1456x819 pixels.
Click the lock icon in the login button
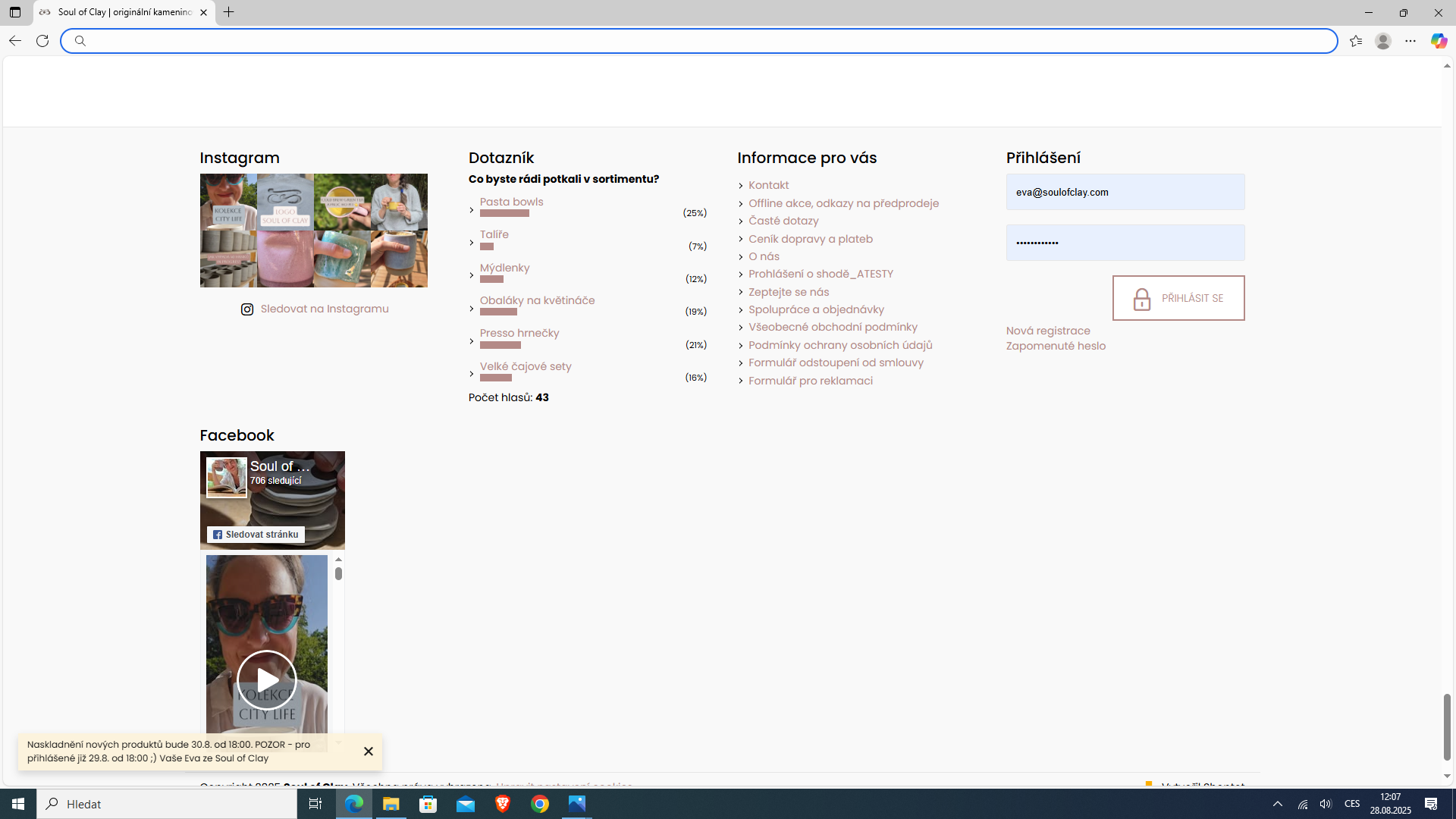pos(1142,299)
